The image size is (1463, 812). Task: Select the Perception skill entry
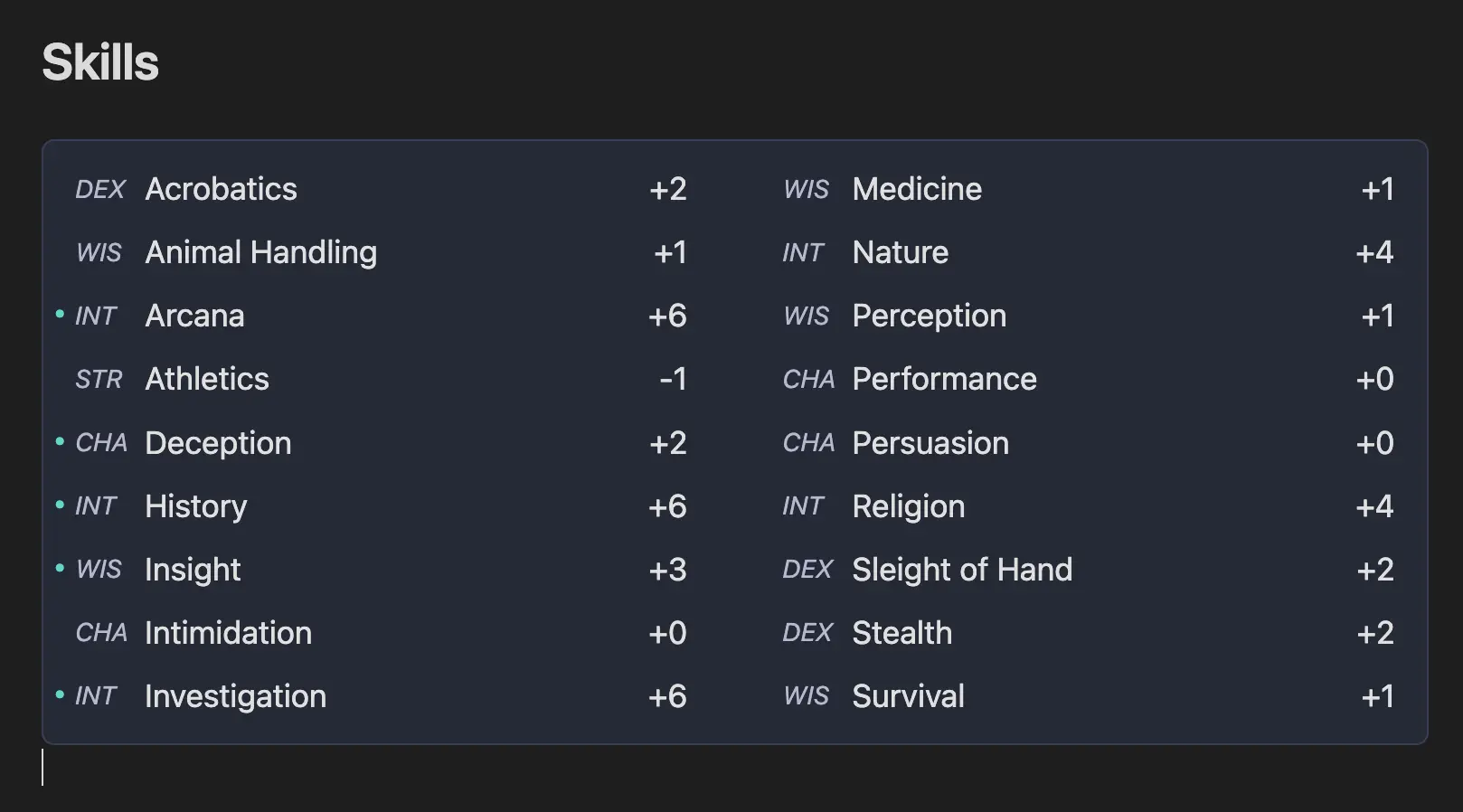1088,316
